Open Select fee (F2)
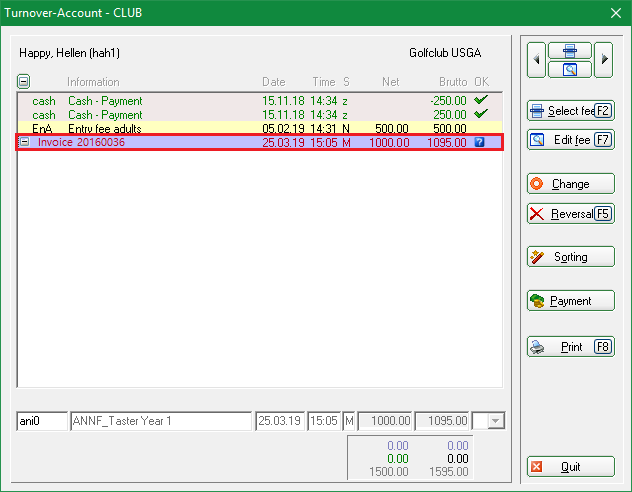Image resolution: width=632 pixels, height=492 pixels. 571,111
